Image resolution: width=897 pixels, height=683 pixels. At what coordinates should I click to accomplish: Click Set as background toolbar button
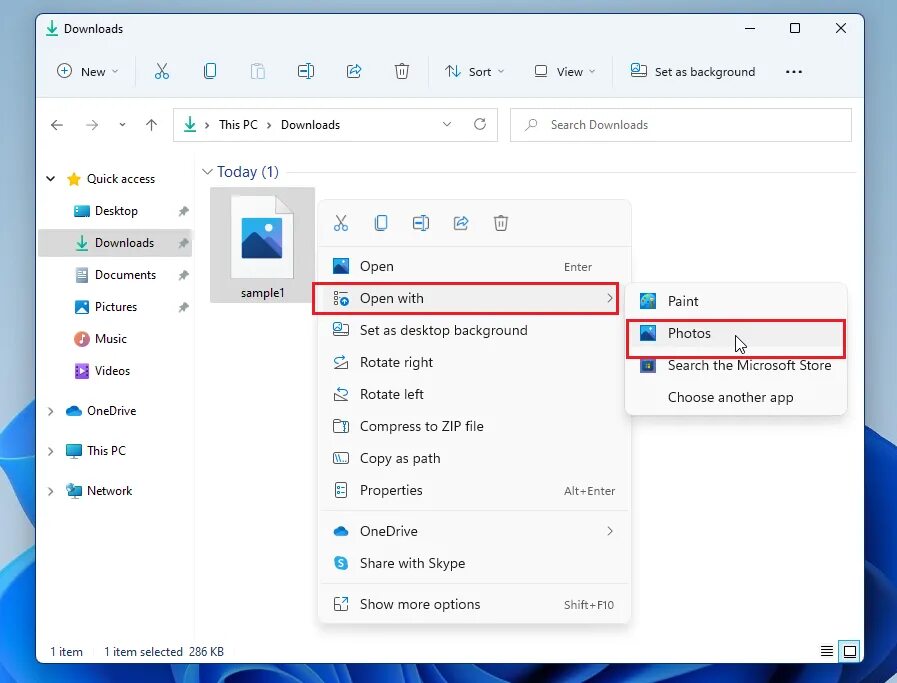tap(693, 72)
